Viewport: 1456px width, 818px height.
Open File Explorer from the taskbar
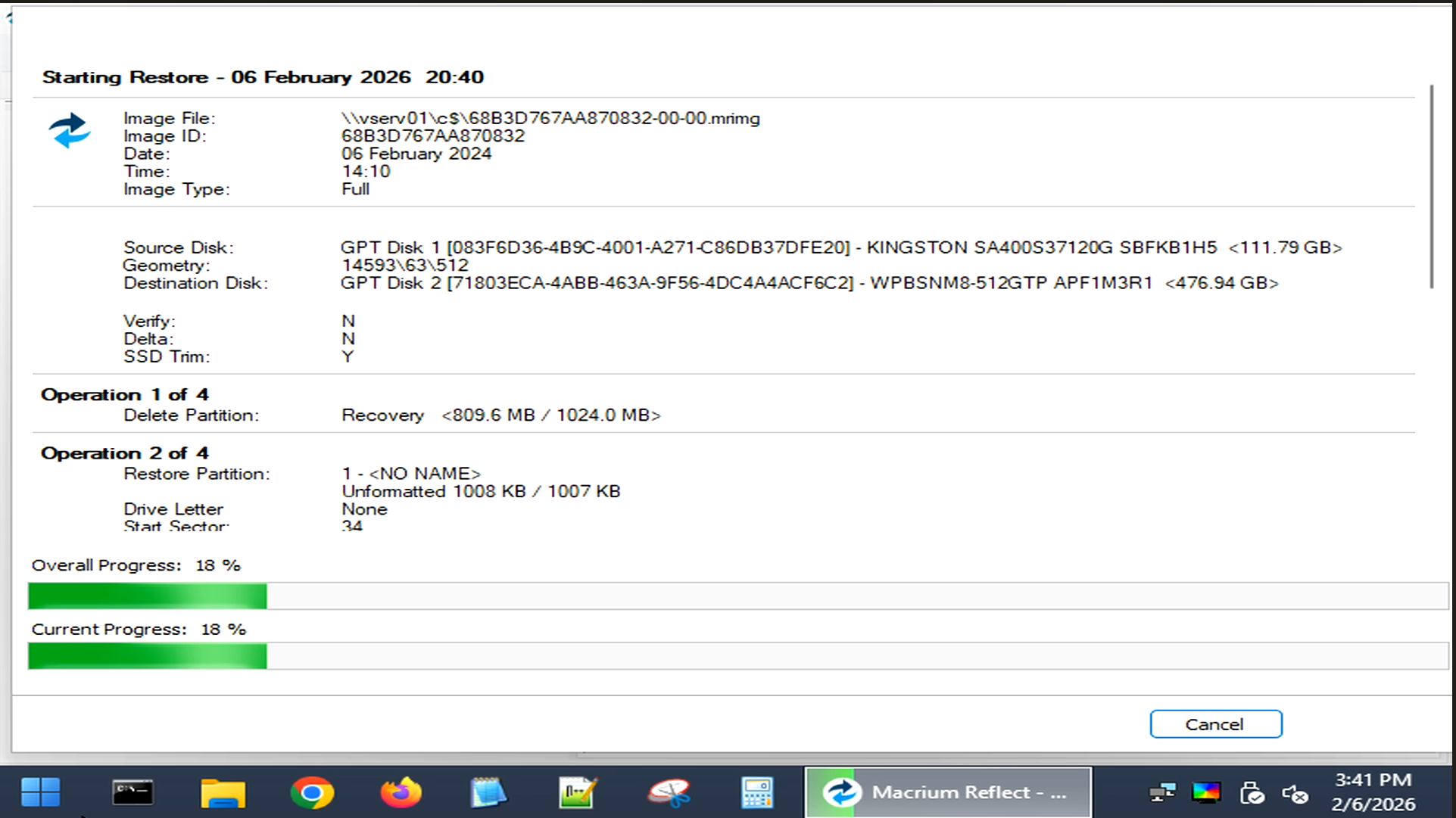pyautogui.click(x=223, y=792)
